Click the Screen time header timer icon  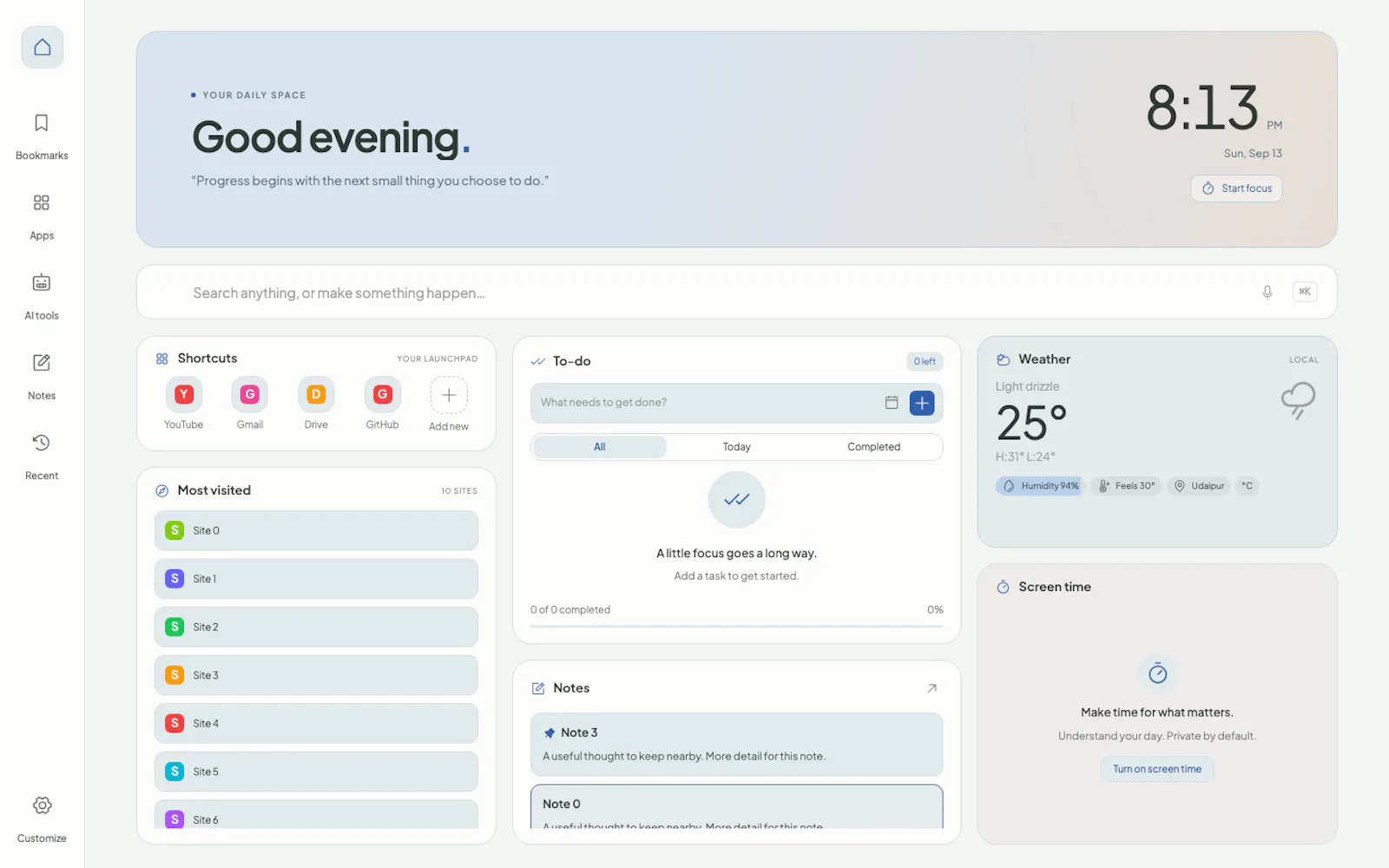pos(1003,587)
